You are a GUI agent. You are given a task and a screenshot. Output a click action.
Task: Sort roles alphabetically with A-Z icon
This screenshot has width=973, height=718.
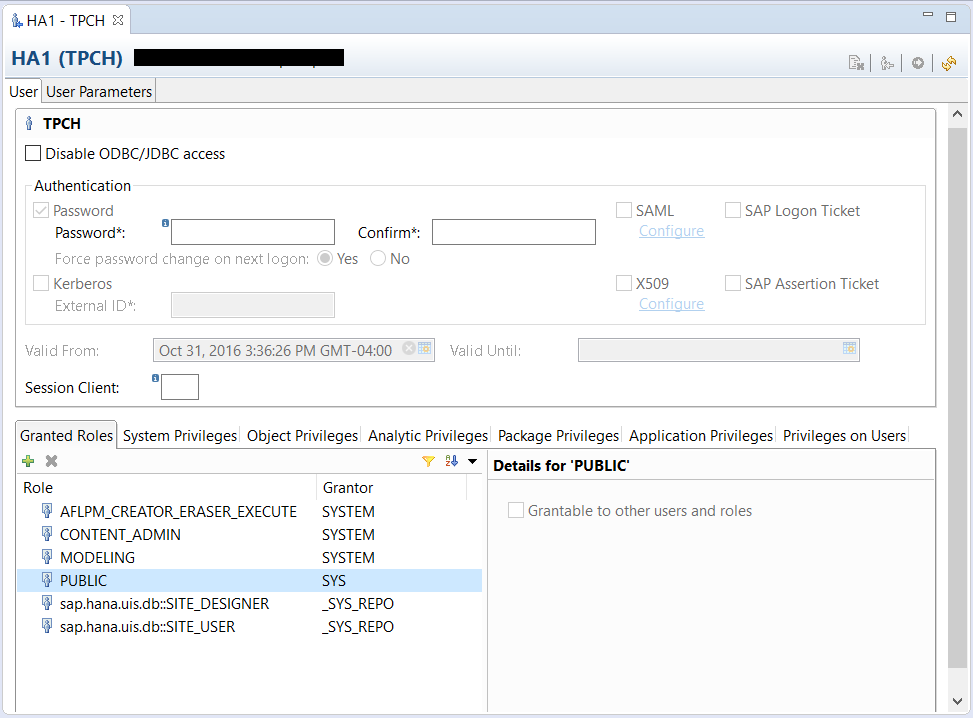pyautogui.click(x=451, y=461)
